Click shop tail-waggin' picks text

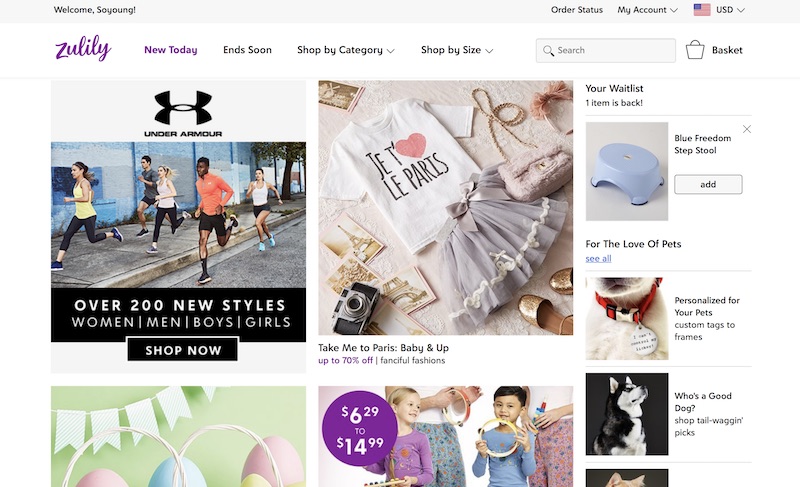pos(709,426)
